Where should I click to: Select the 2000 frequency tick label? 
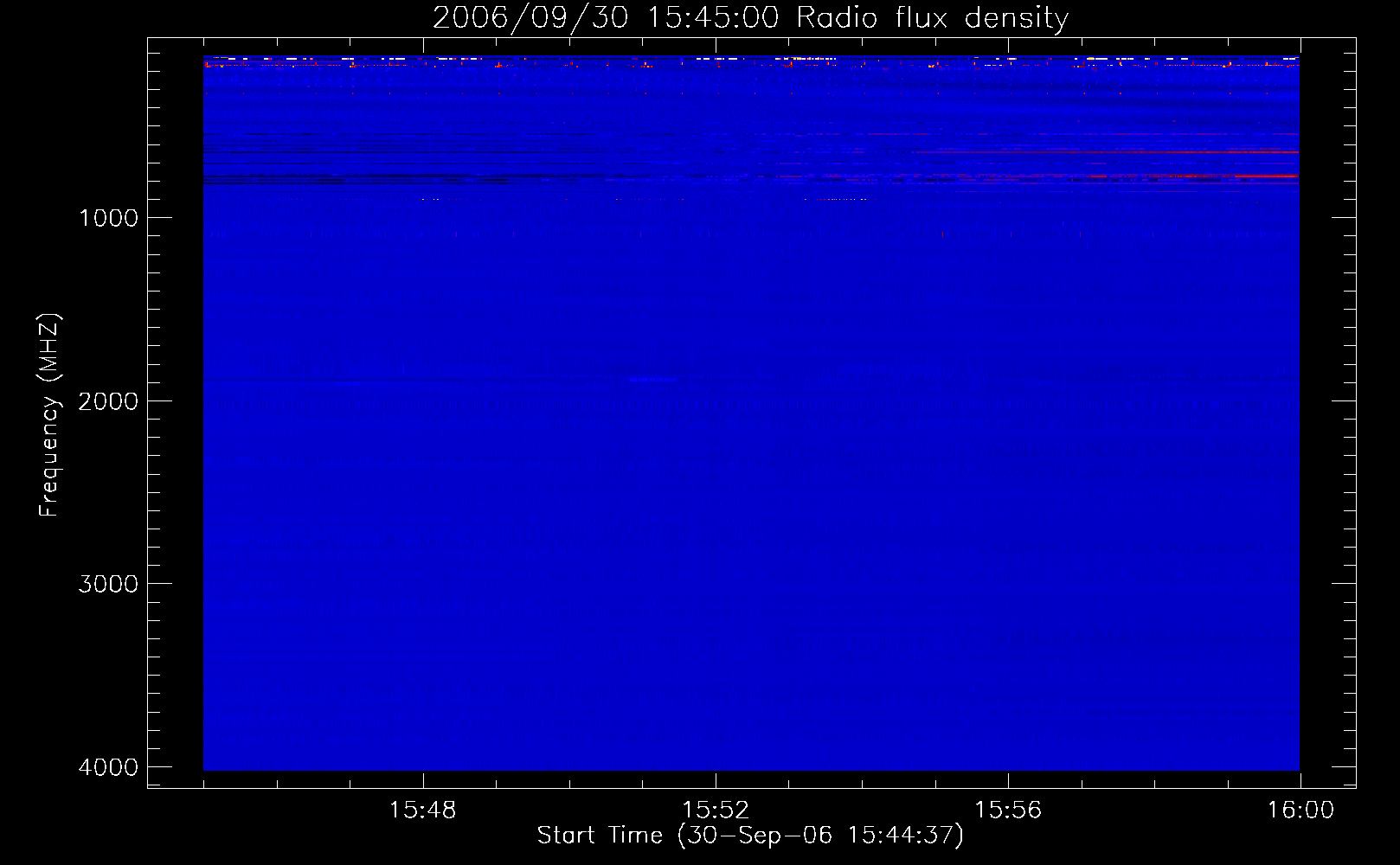[108, 400]
